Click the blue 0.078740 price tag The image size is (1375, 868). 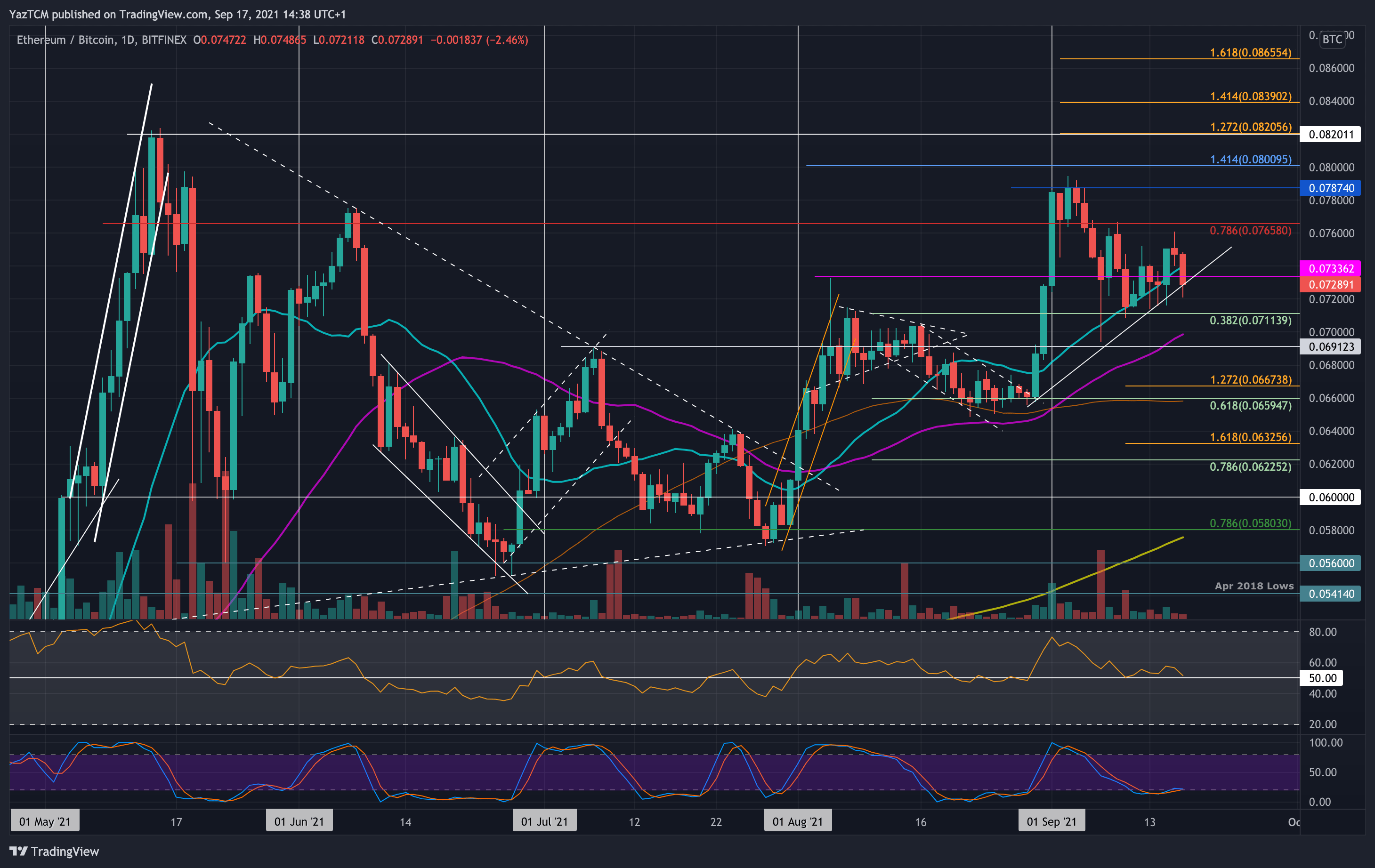pyautogui.click(x=1332, y=187)
